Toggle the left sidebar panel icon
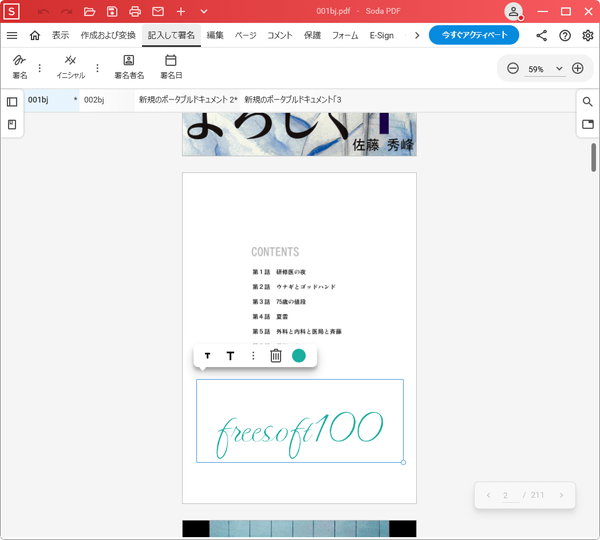Viewport: 600px width, 540px height. (12, 102)
